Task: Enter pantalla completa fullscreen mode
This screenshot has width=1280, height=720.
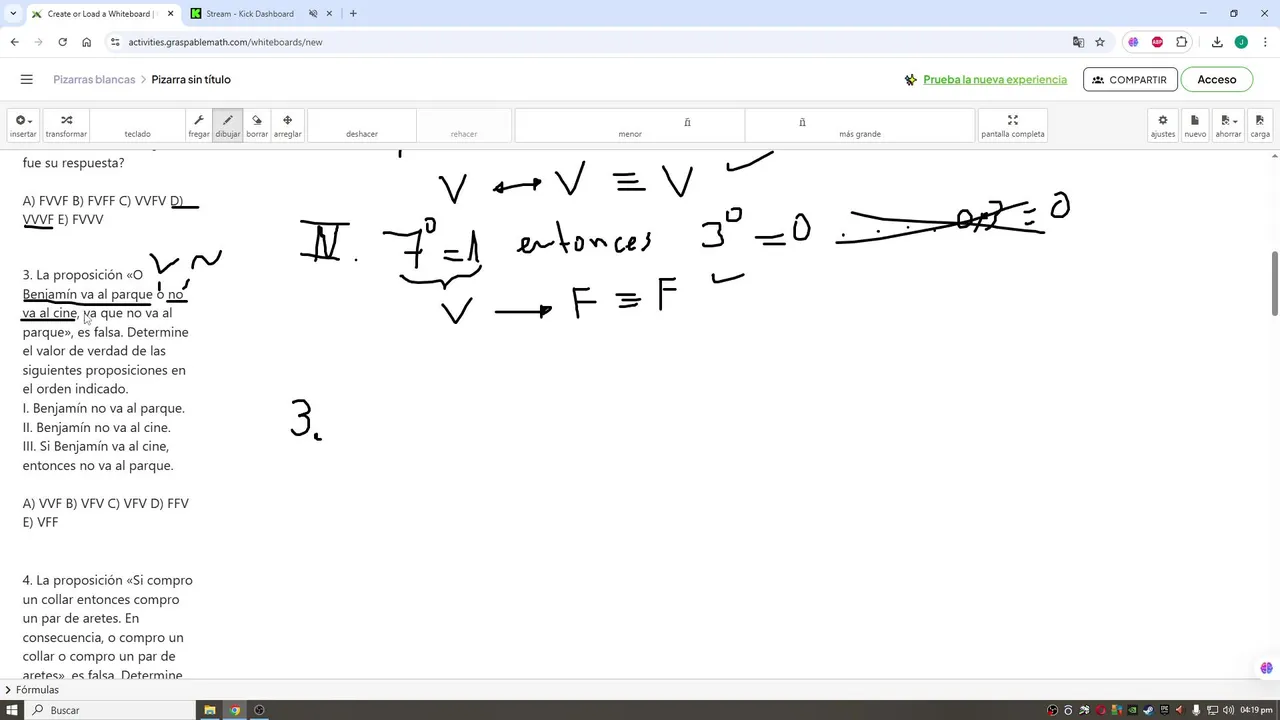Action: pyautogui.click(x=1012, y=126)
